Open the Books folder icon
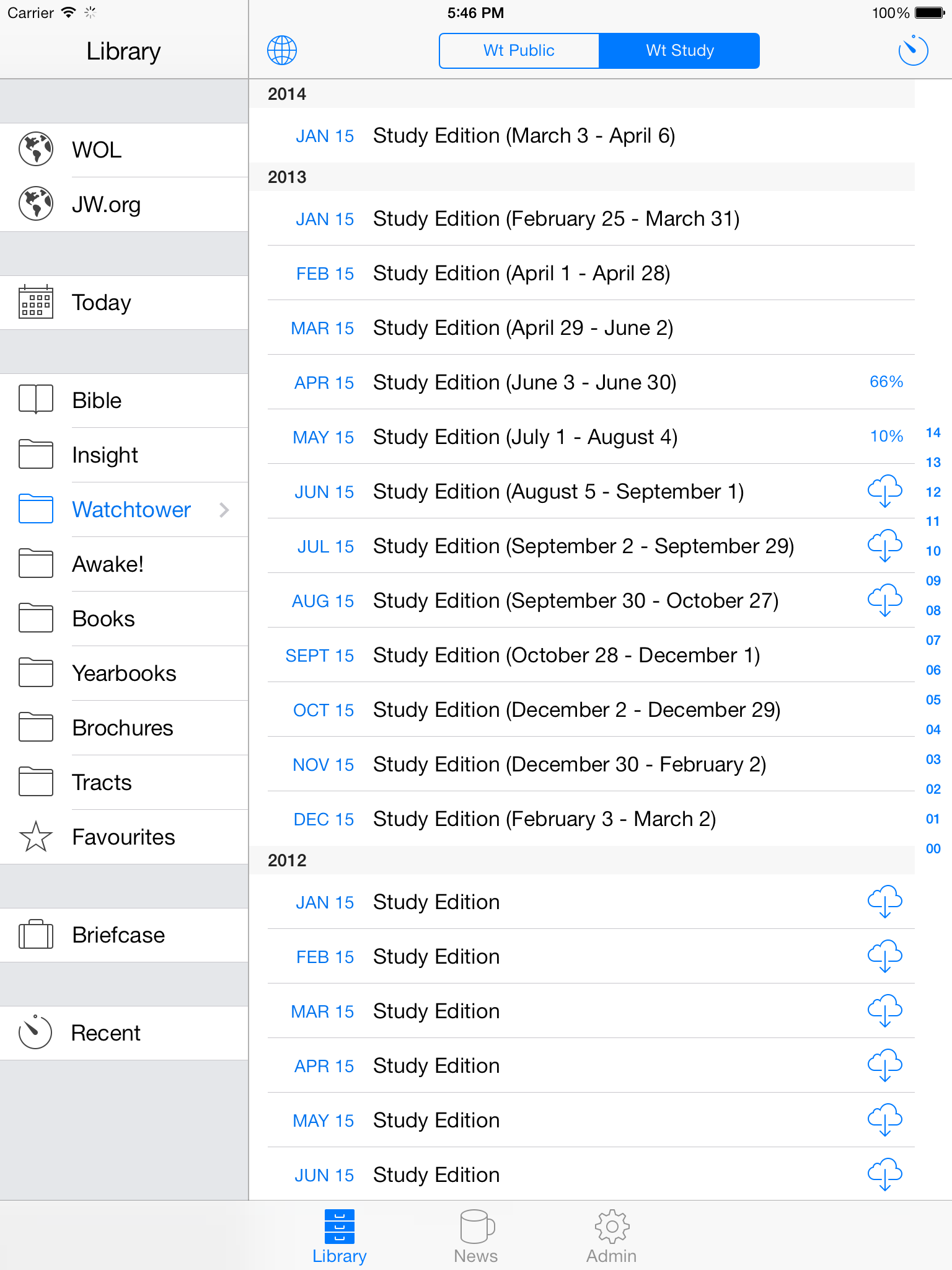Image resolution: width=952 pixels, height=1270 pixels. pos(36,618)
